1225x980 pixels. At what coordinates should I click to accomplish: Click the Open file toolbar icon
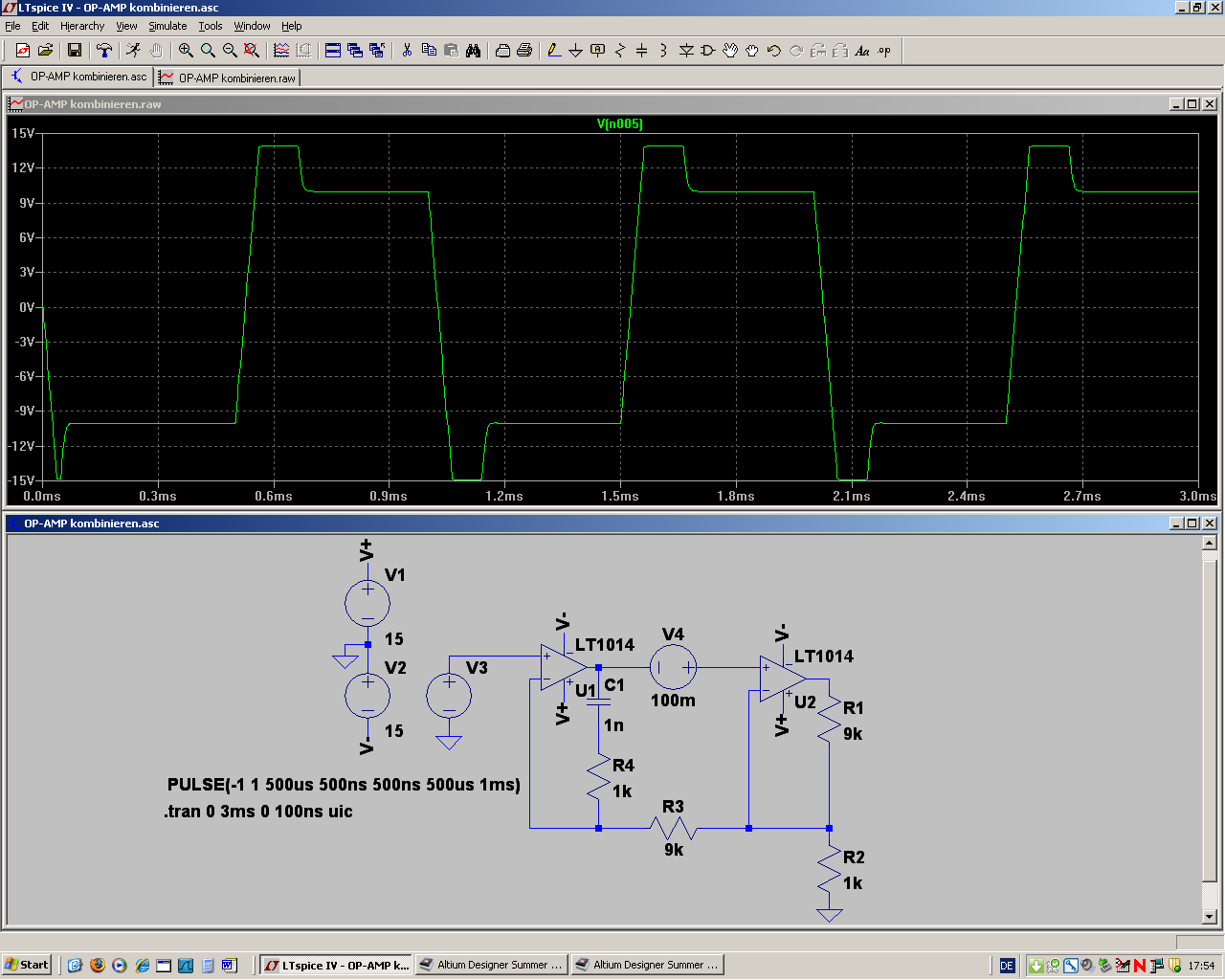click(x=45, y=51)
